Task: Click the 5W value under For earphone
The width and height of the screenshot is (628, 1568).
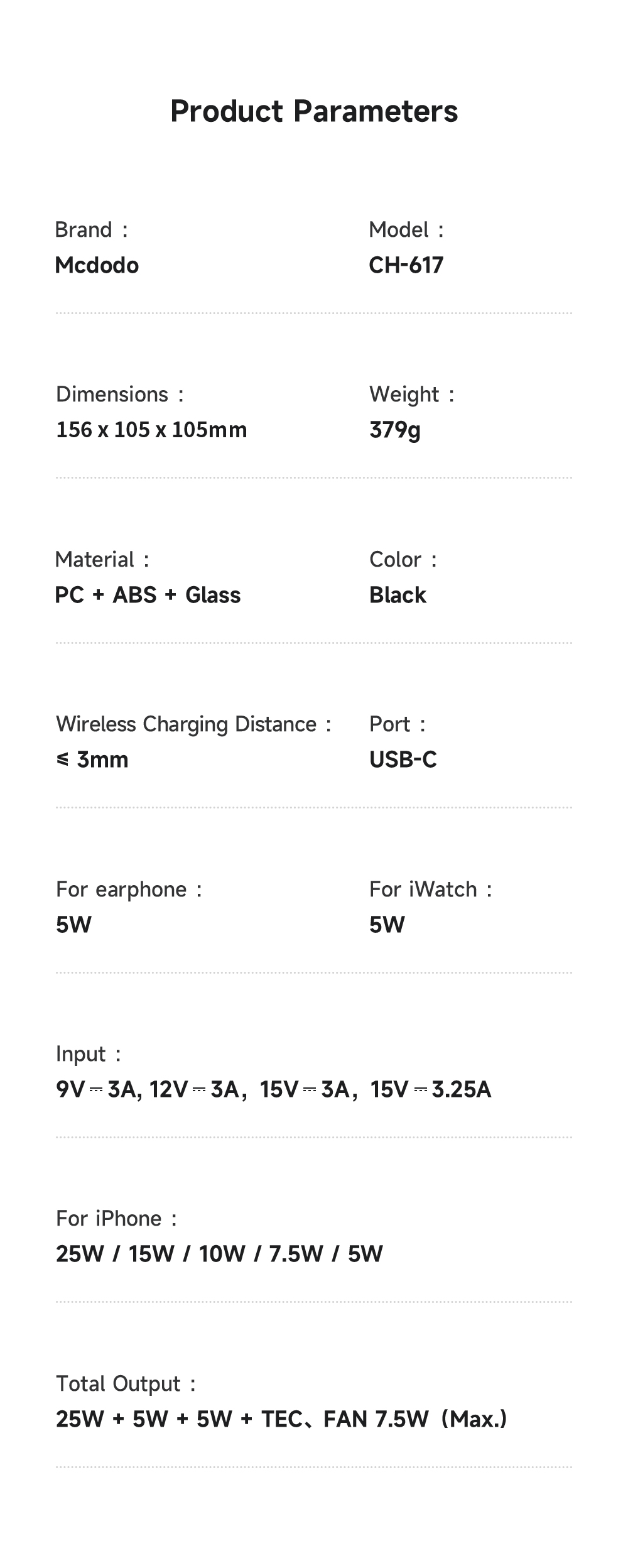Action: click(x=73, y=925)
